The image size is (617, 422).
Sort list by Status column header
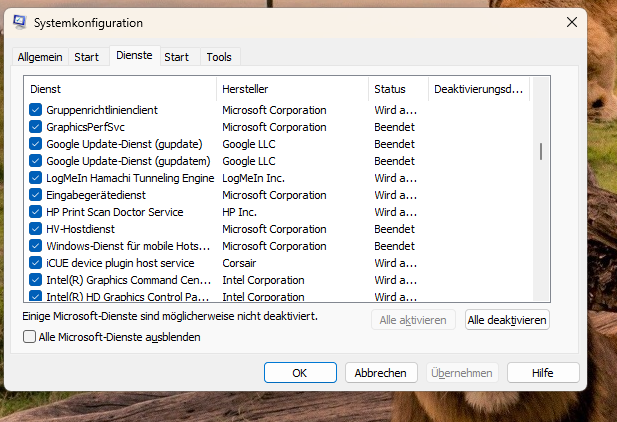[x=397, y=89]
